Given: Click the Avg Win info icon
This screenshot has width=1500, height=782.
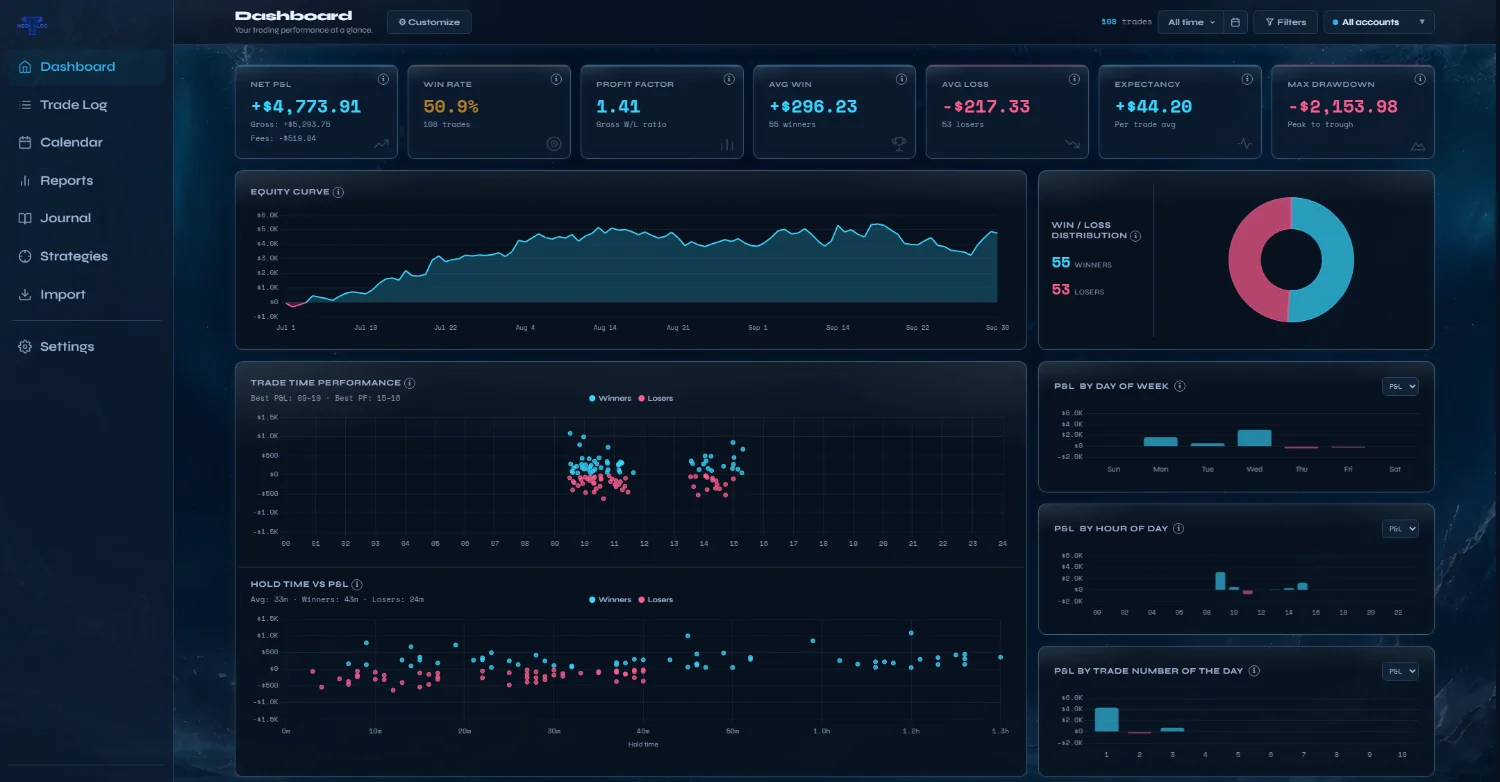Looking at the screenshot, I should coord(902,79).
